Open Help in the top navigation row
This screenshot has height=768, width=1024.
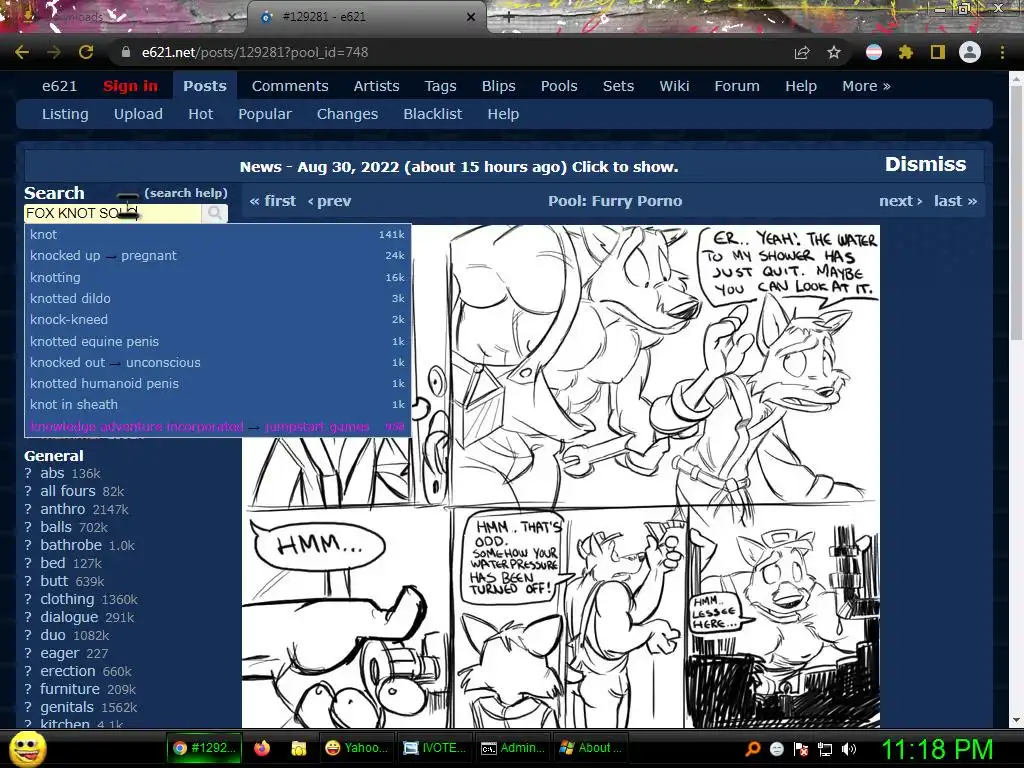tap(801, 86)
